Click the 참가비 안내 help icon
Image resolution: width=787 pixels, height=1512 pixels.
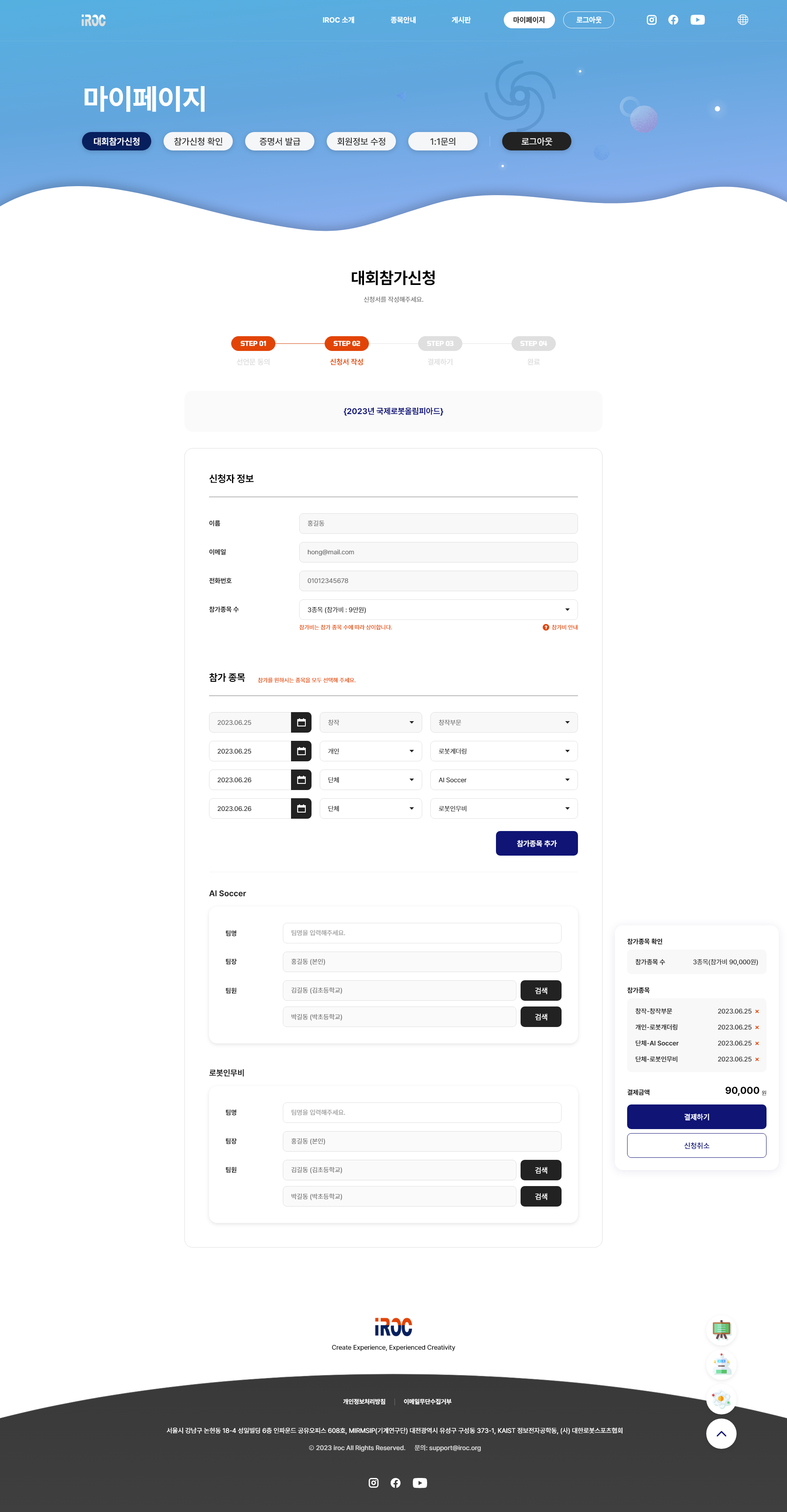point(546,627)
